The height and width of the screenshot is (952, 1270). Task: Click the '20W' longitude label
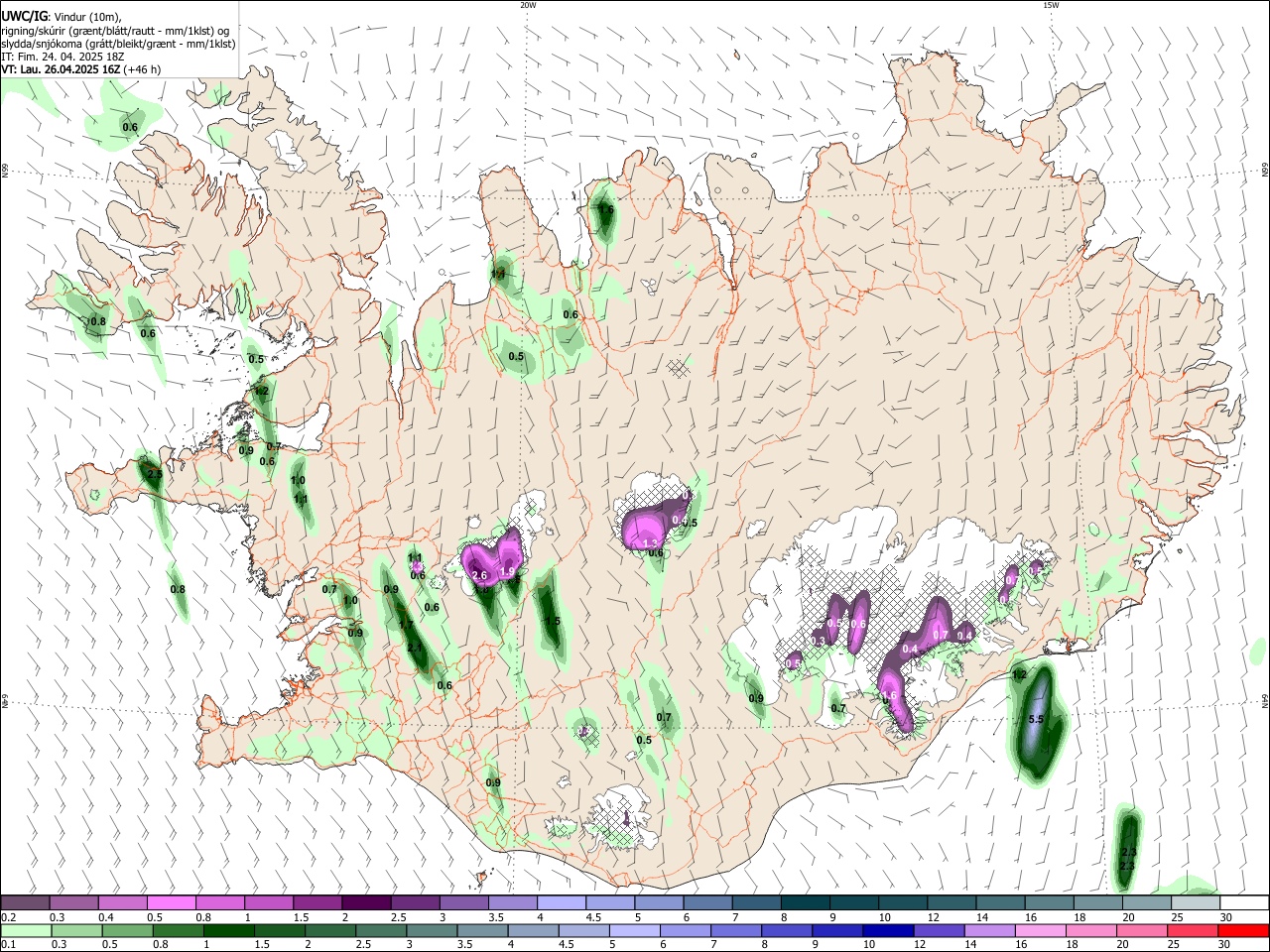[x=528, y=5]
